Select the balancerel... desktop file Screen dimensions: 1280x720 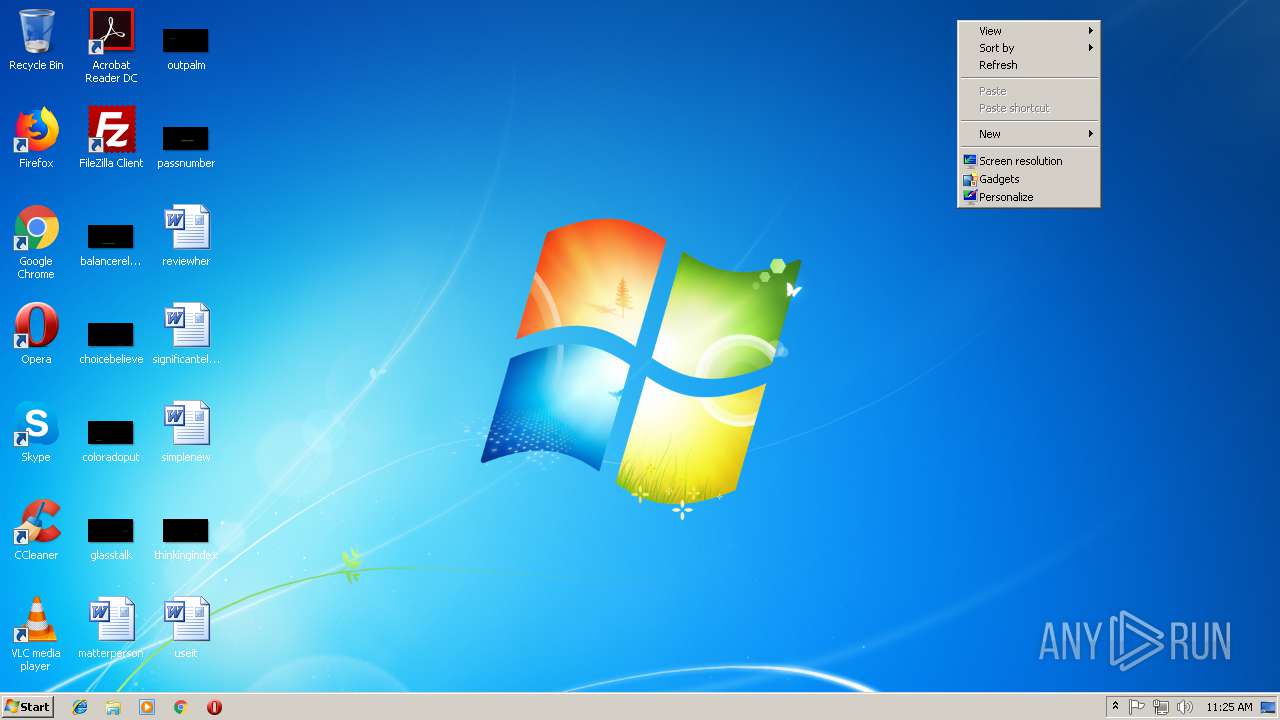(x=111, y=244)
